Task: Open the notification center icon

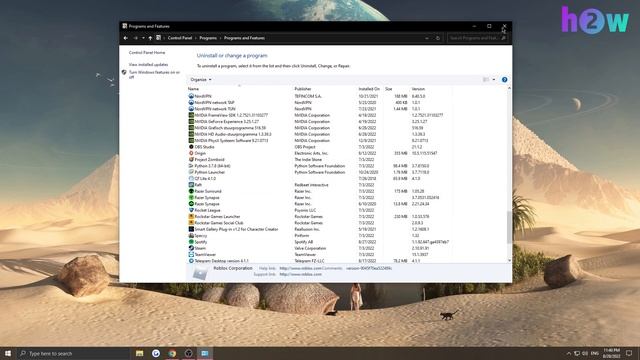Action: pos(629,353)
